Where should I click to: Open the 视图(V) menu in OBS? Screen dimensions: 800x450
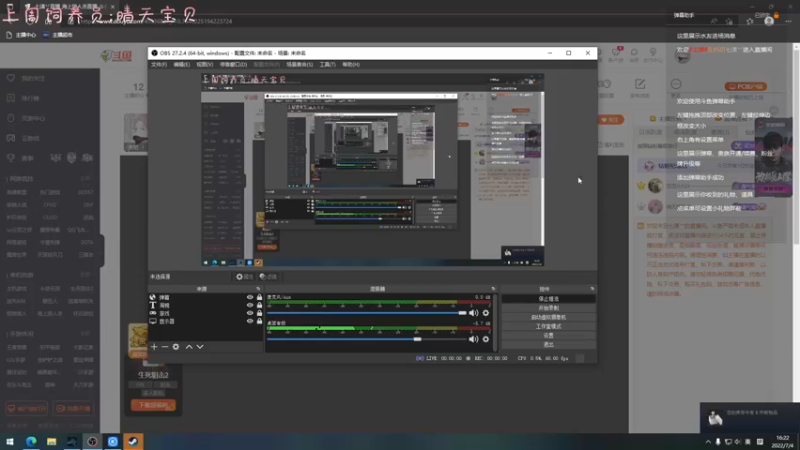pyautogui.click(x=205, y=65)
